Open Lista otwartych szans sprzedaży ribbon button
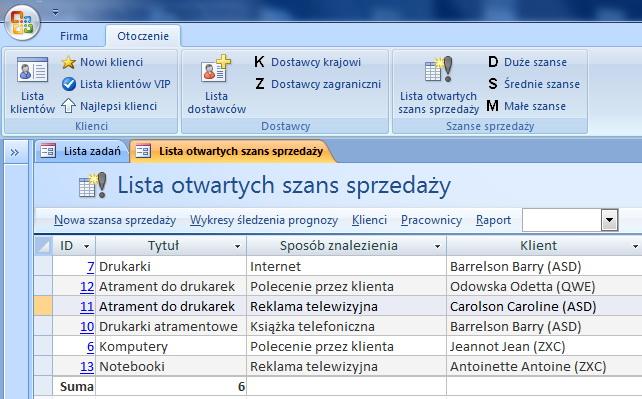Viewport: 642px width, 399px height. pos(438,85)
